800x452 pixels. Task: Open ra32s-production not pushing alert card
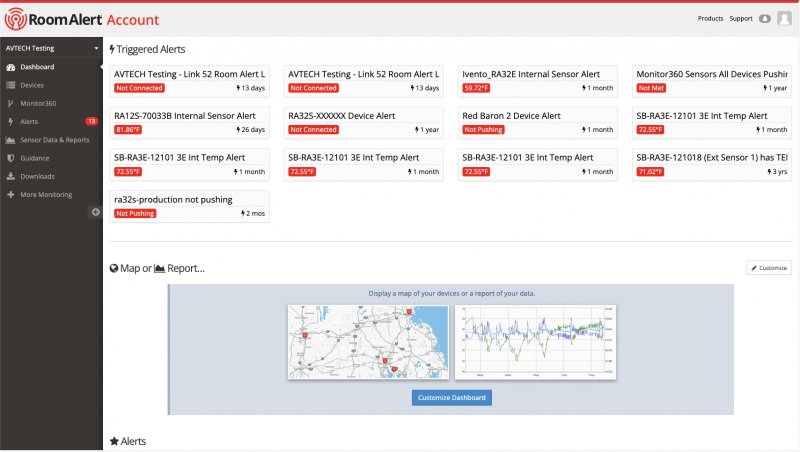[x=189, y=207]
